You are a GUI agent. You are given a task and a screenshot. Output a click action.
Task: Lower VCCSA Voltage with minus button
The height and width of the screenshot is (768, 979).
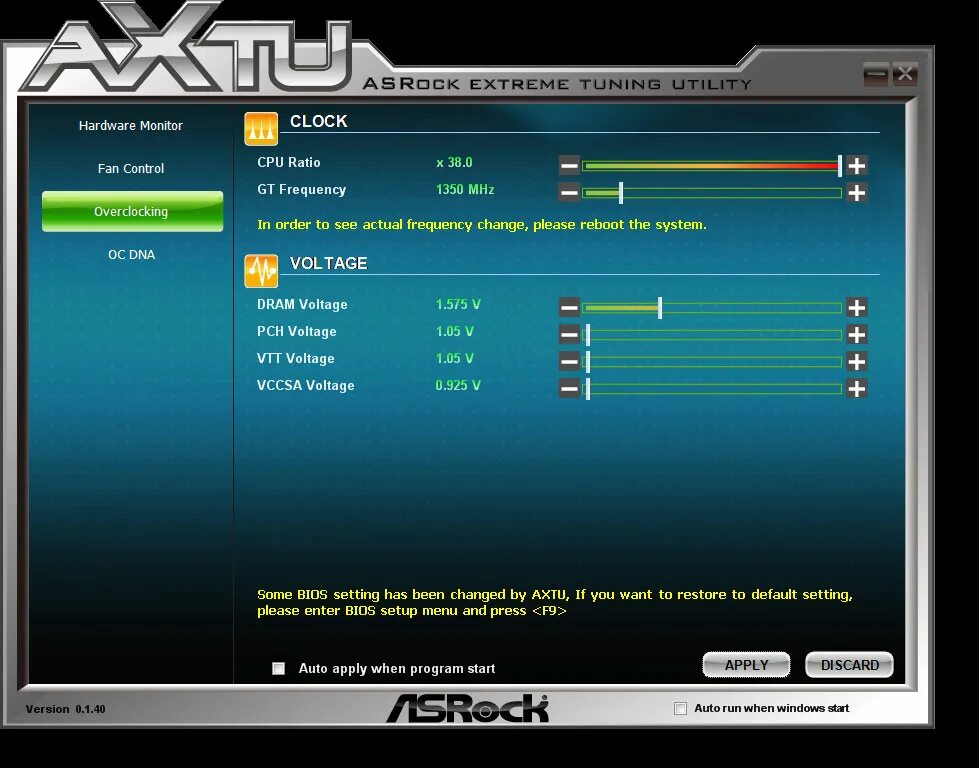[569, 388]
